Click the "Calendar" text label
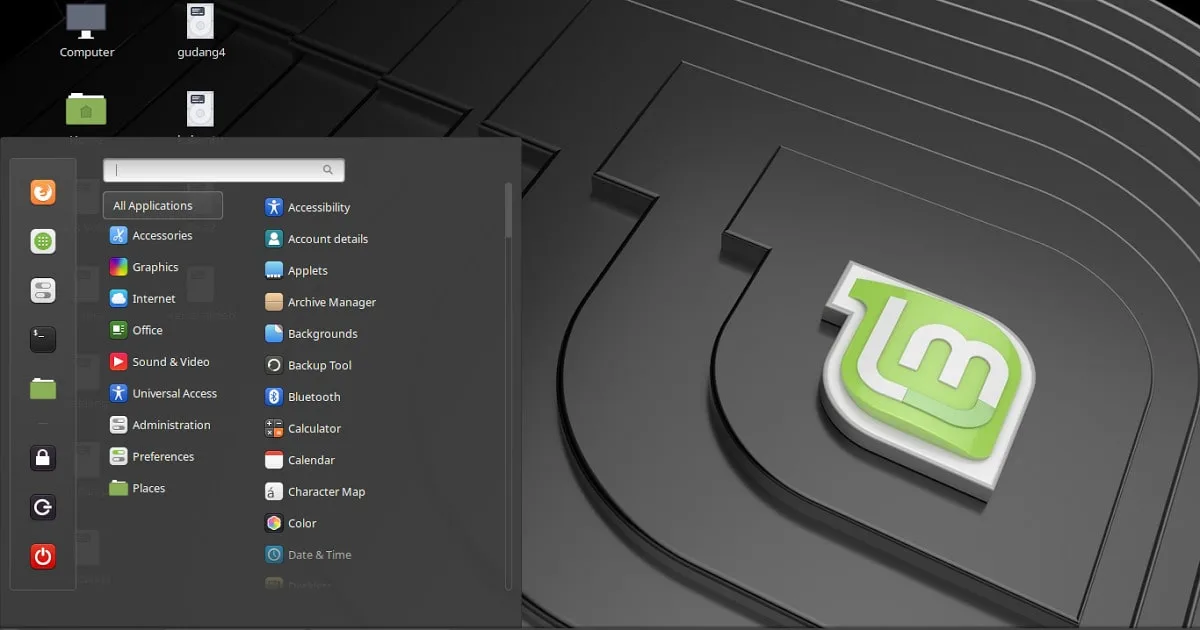This screenshot has height=630, width=1200. [x=311, y=460]
